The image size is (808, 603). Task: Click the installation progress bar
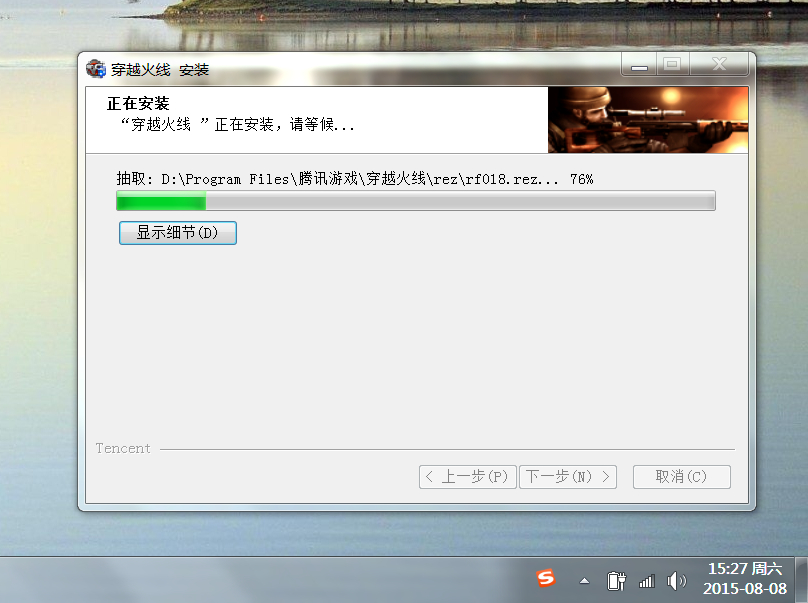click(x=416, y=200)
